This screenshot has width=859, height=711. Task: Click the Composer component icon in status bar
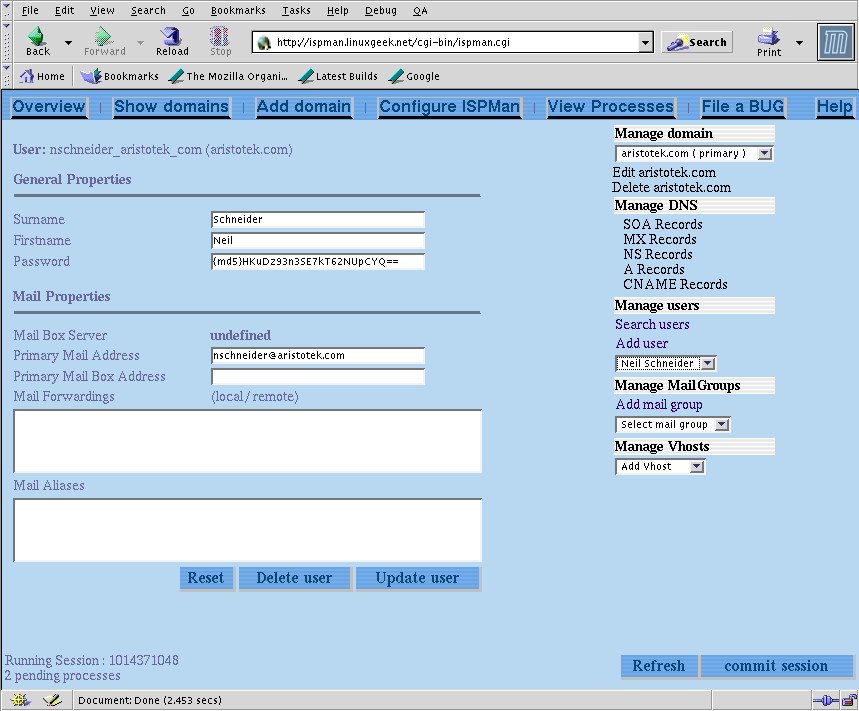tap(53, 700)
